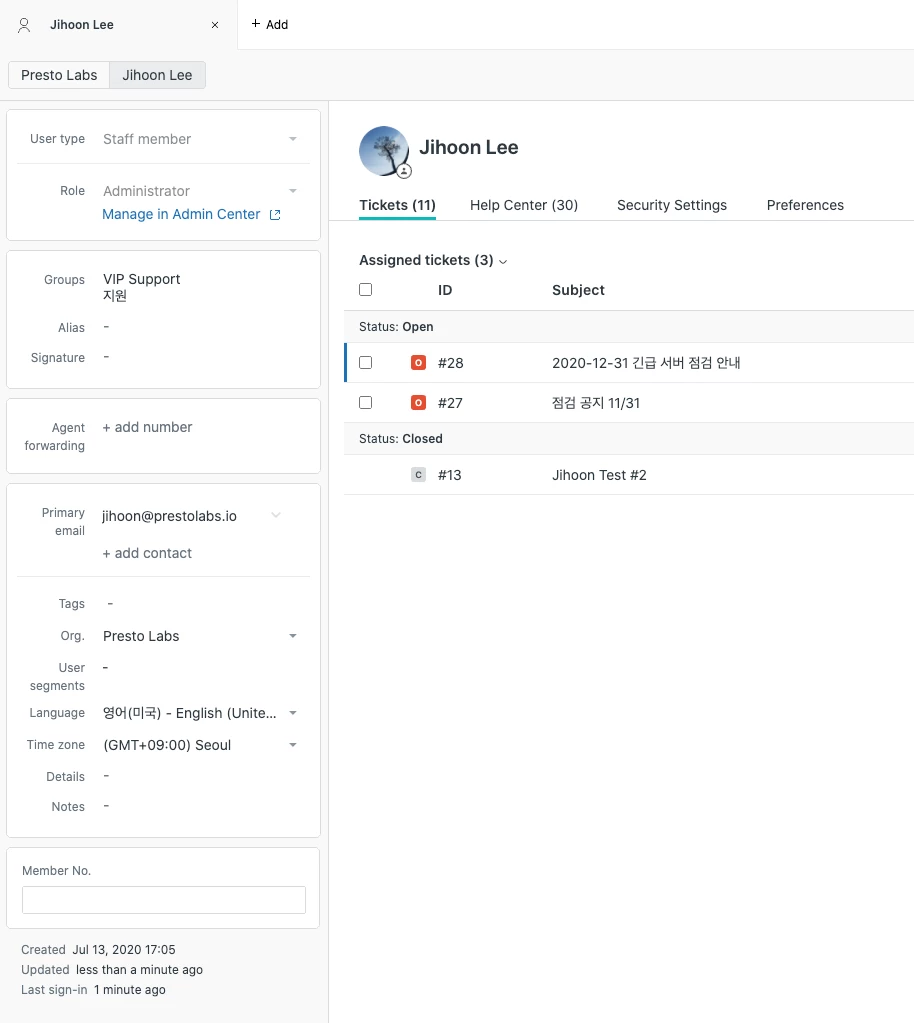Click the open status icon for #28

(418, 363)
